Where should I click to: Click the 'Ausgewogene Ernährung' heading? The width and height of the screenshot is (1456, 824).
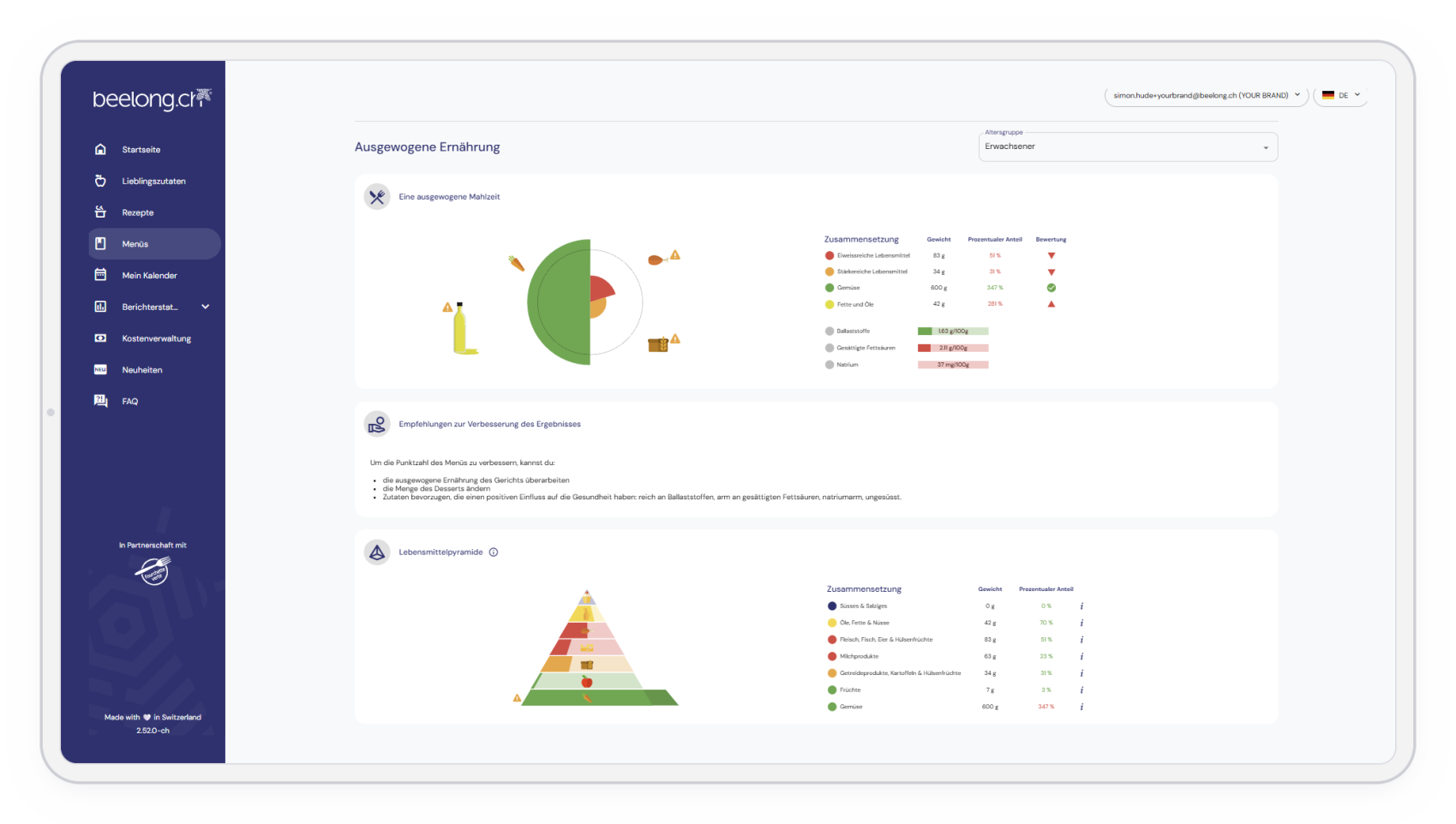point(428,147)
